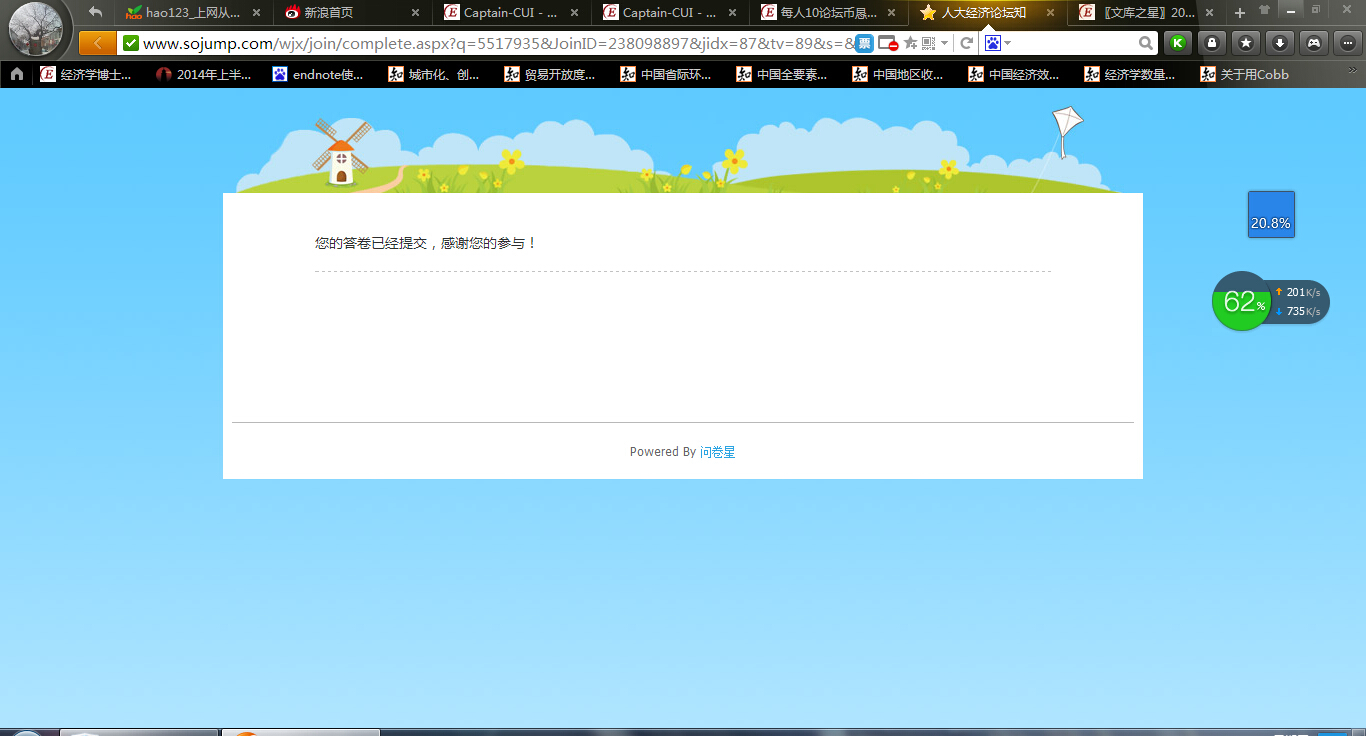This screenshot has width=1366, height=736.
Task: Reload the page with the refresh icon
Action: pos(967,43)
